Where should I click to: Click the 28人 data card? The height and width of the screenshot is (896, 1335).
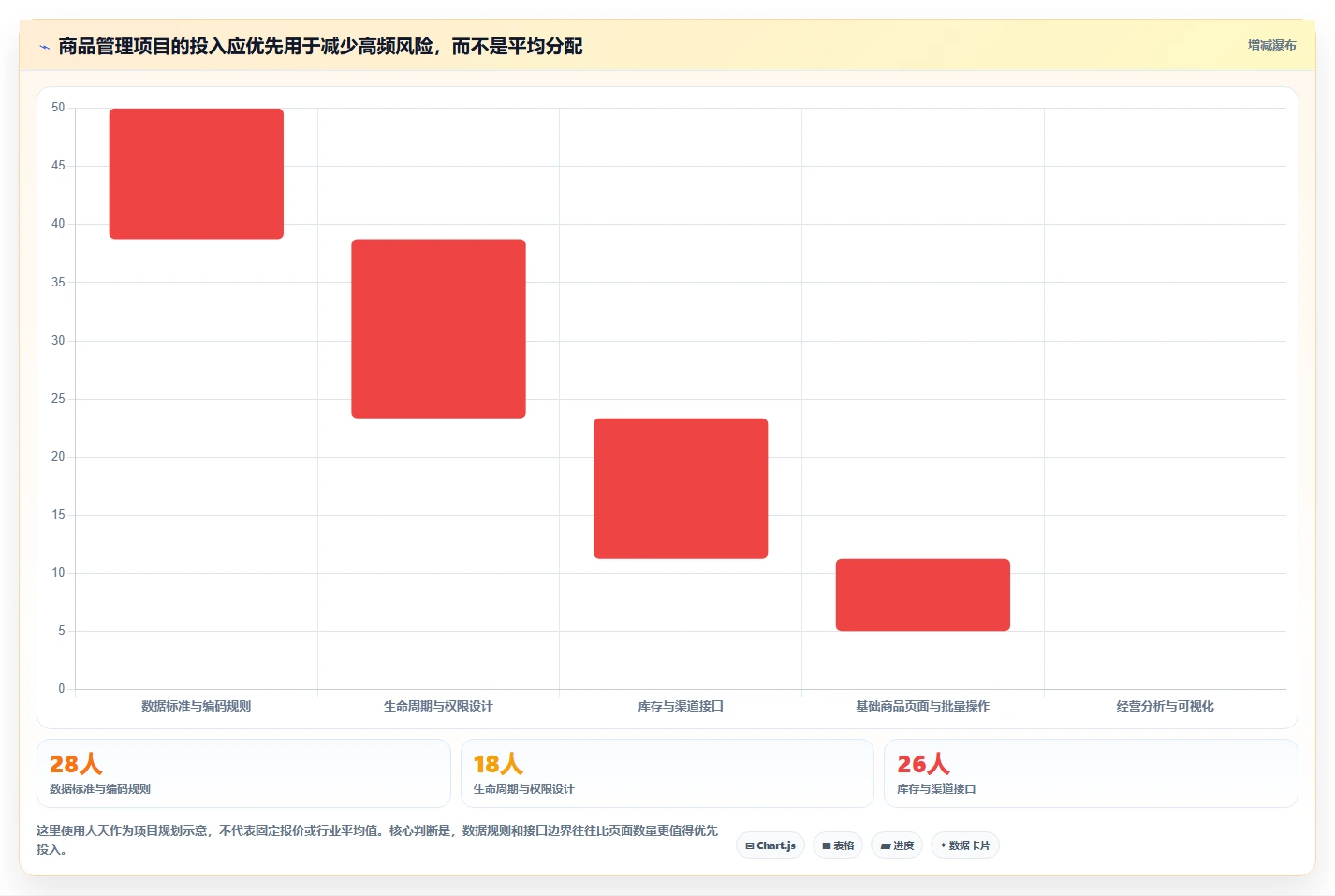click(x=243, y=773)
